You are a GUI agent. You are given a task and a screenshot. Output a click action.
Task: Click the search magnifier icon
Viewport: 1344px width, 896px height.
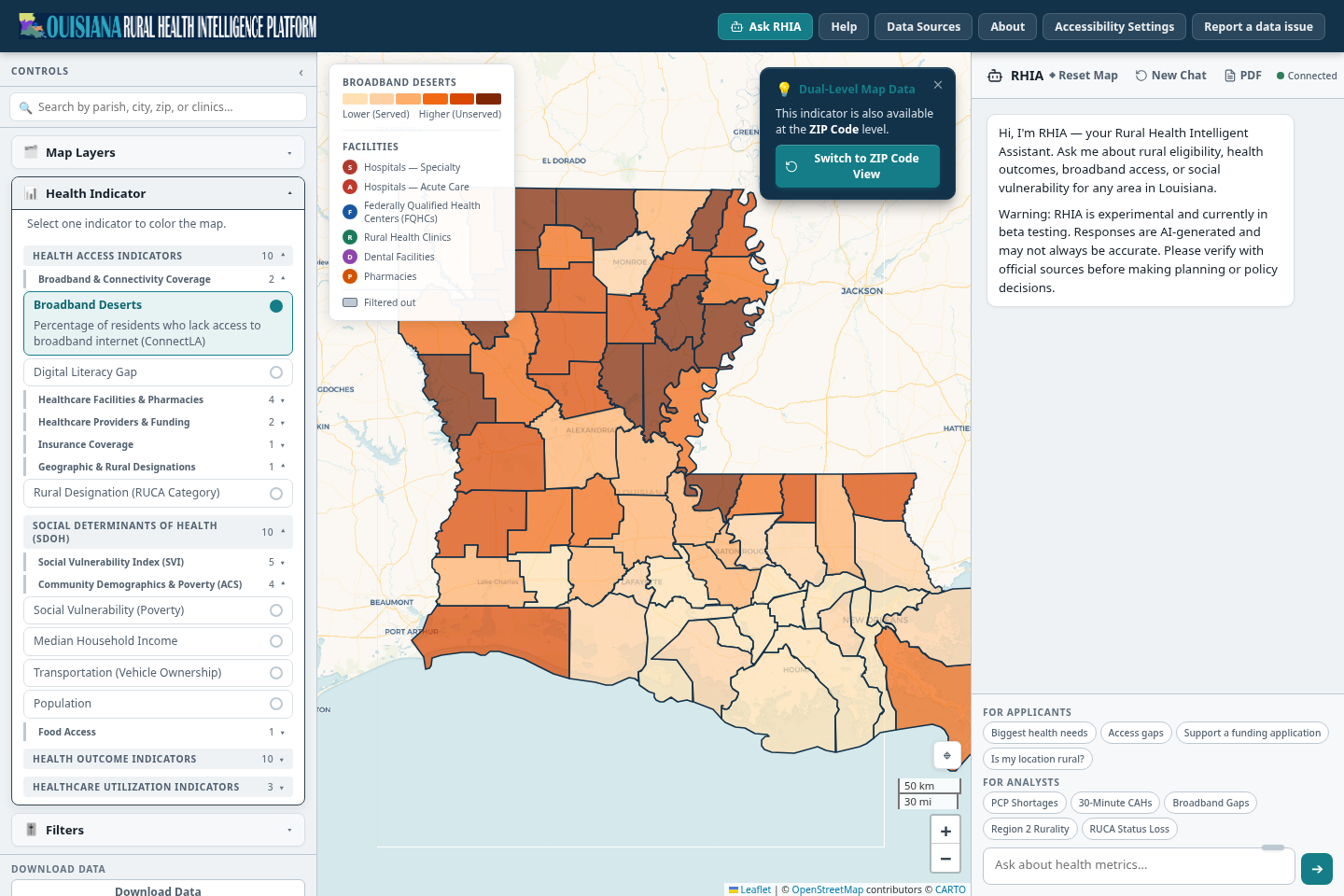(x=25, y=107)
